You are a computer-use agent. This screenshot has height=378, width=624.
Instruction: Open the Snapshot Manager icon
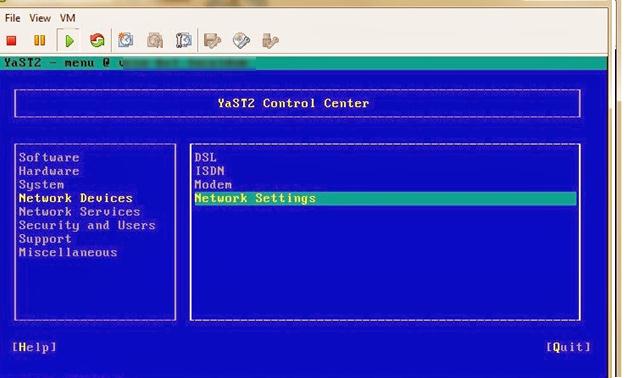coord(183,40)
